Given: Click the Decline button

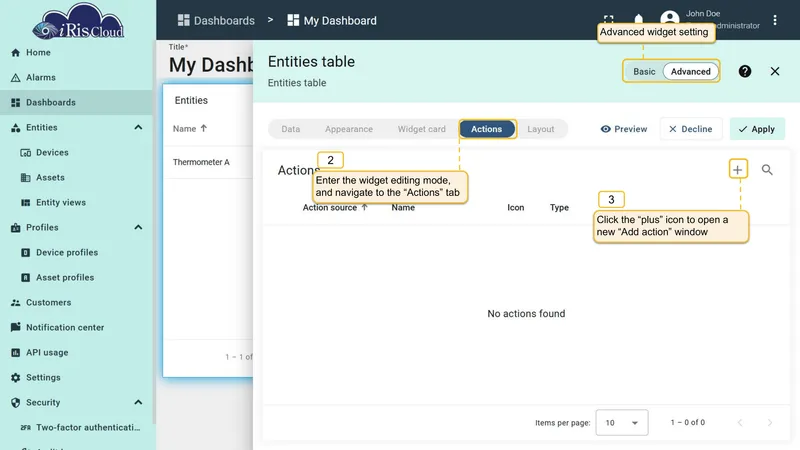Looking at the screenshot, I should 690,129.
